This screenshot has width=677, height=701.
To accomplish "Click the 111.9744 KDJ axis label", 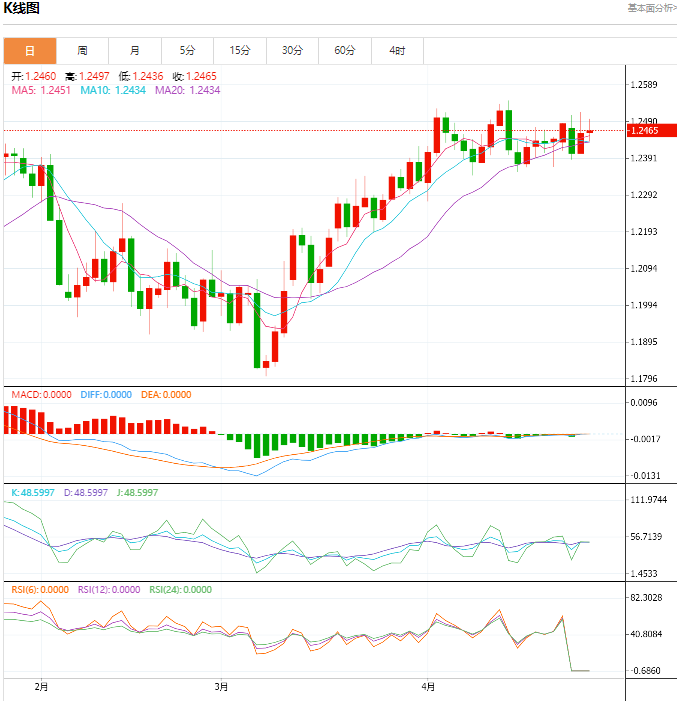I will 648,500.
